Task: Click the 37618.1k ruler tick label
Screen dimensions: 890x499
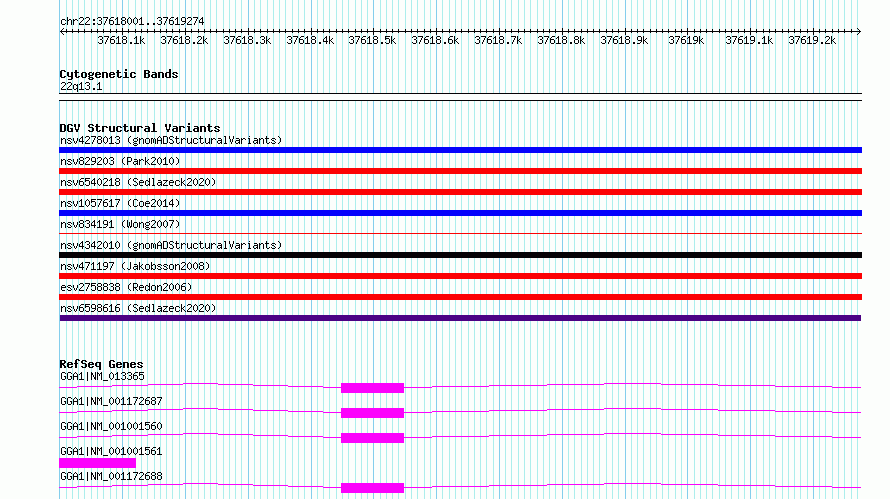Action: (x=121, y=40)
